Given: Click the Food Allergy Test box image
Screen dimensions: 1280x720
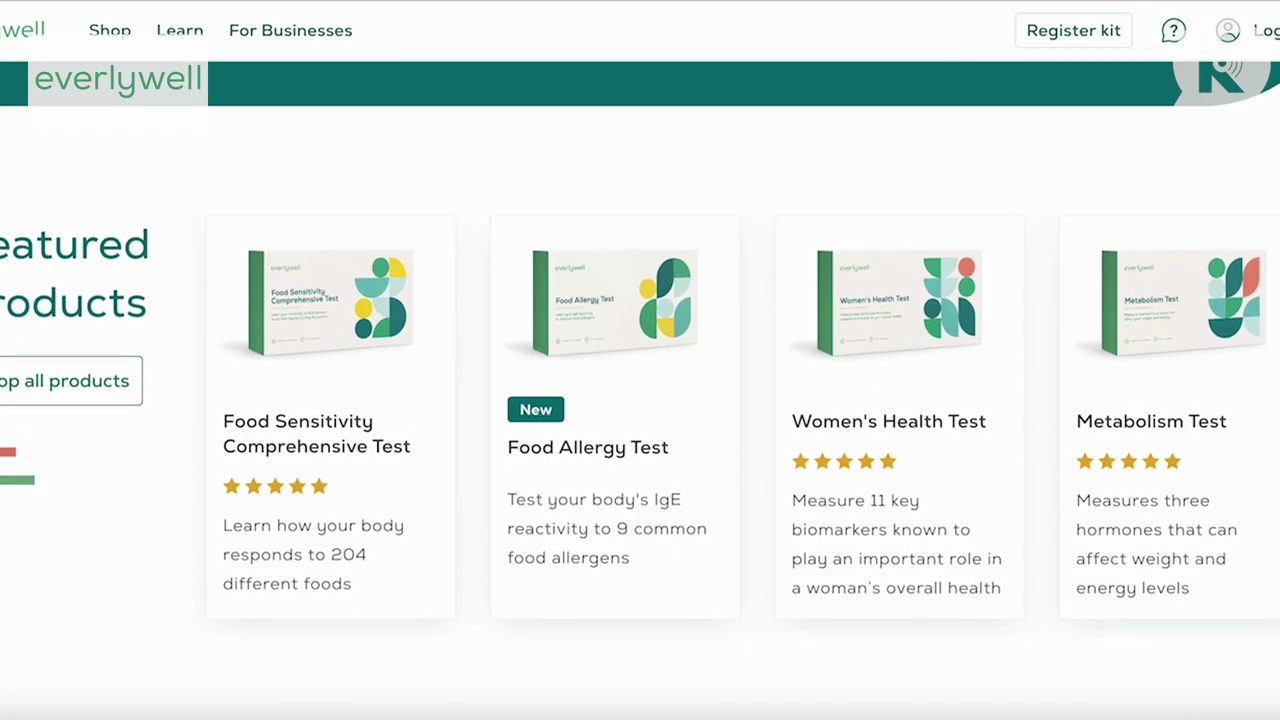Looking at the screenshot, I should pos(614,302).
